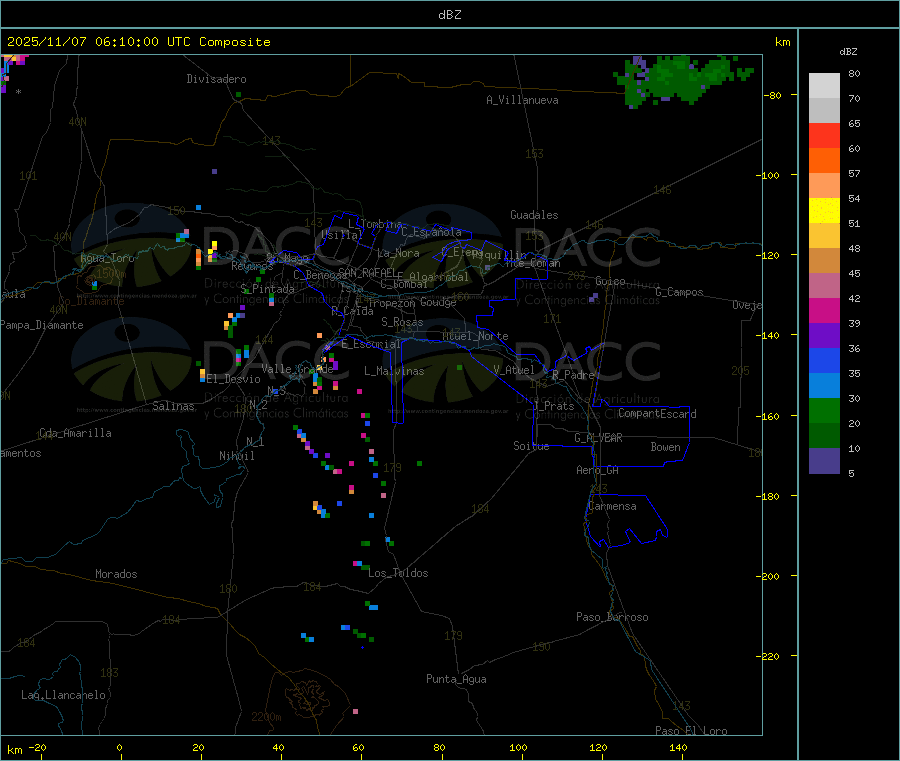Image resolution: width=900 pixels, height=761 pixels.
Task: Click the 0 km horizontal axis tick
Action: (119, 748)
